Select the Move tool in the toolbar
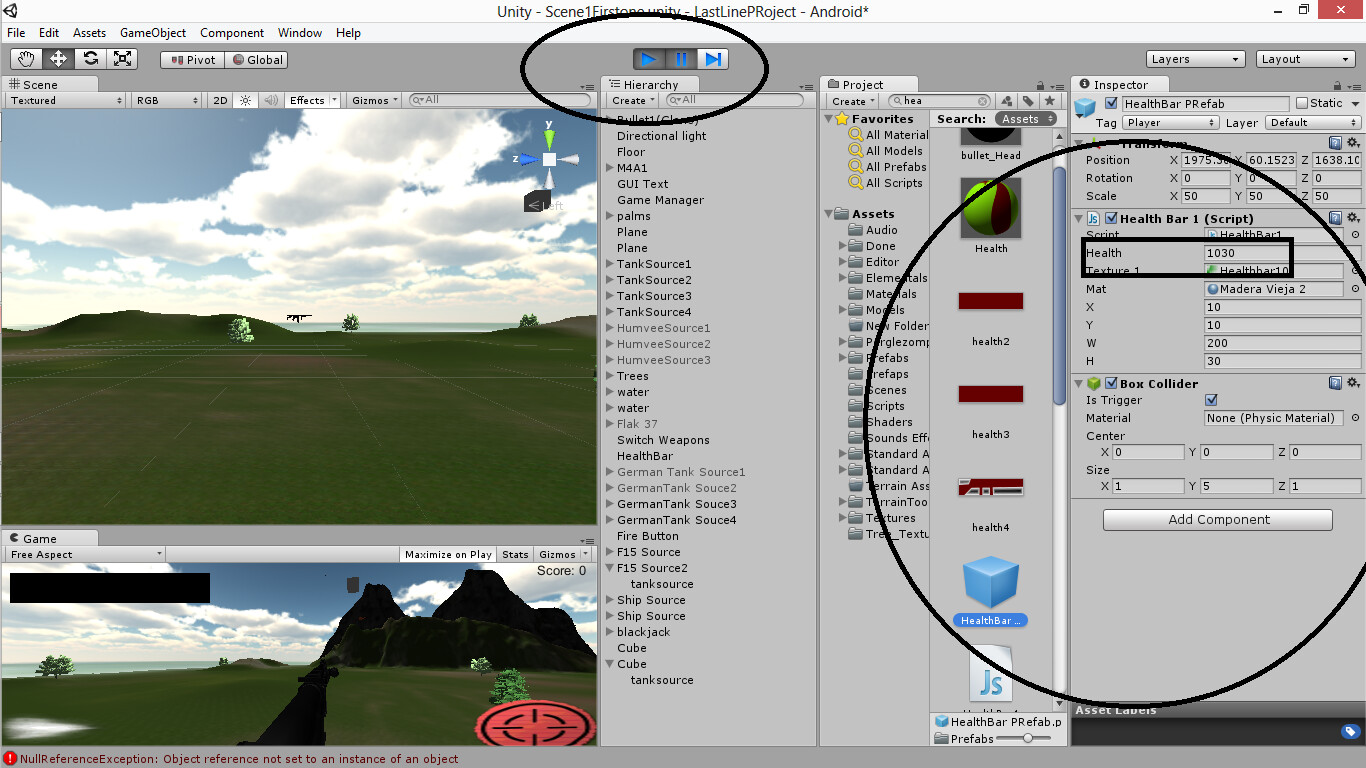 (x=58, y=58)
